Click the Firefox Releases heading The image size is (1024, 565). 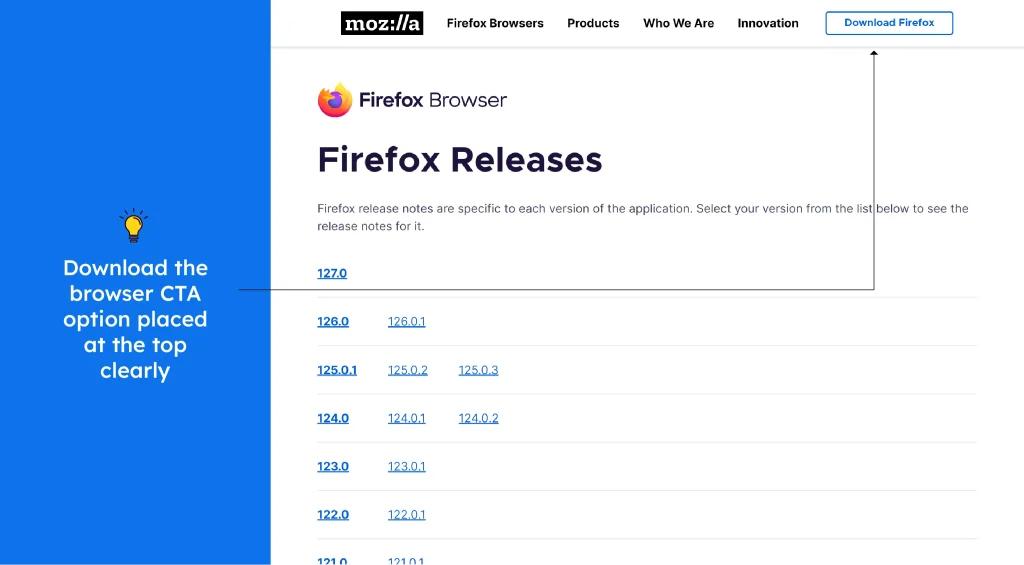tap(460, 159)
